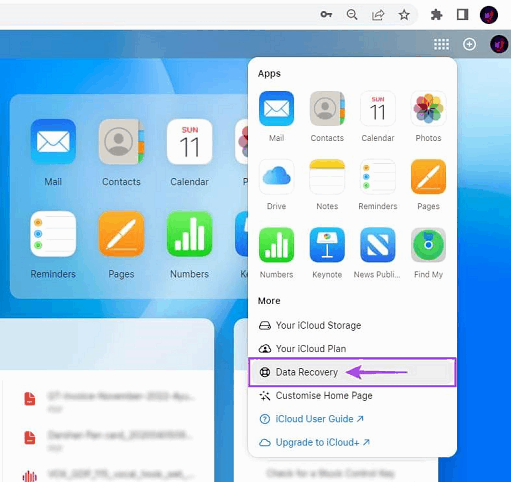511x482 pixels.
Task: Toggle the app launcher grid button
Action: click(x=441, y=44)
